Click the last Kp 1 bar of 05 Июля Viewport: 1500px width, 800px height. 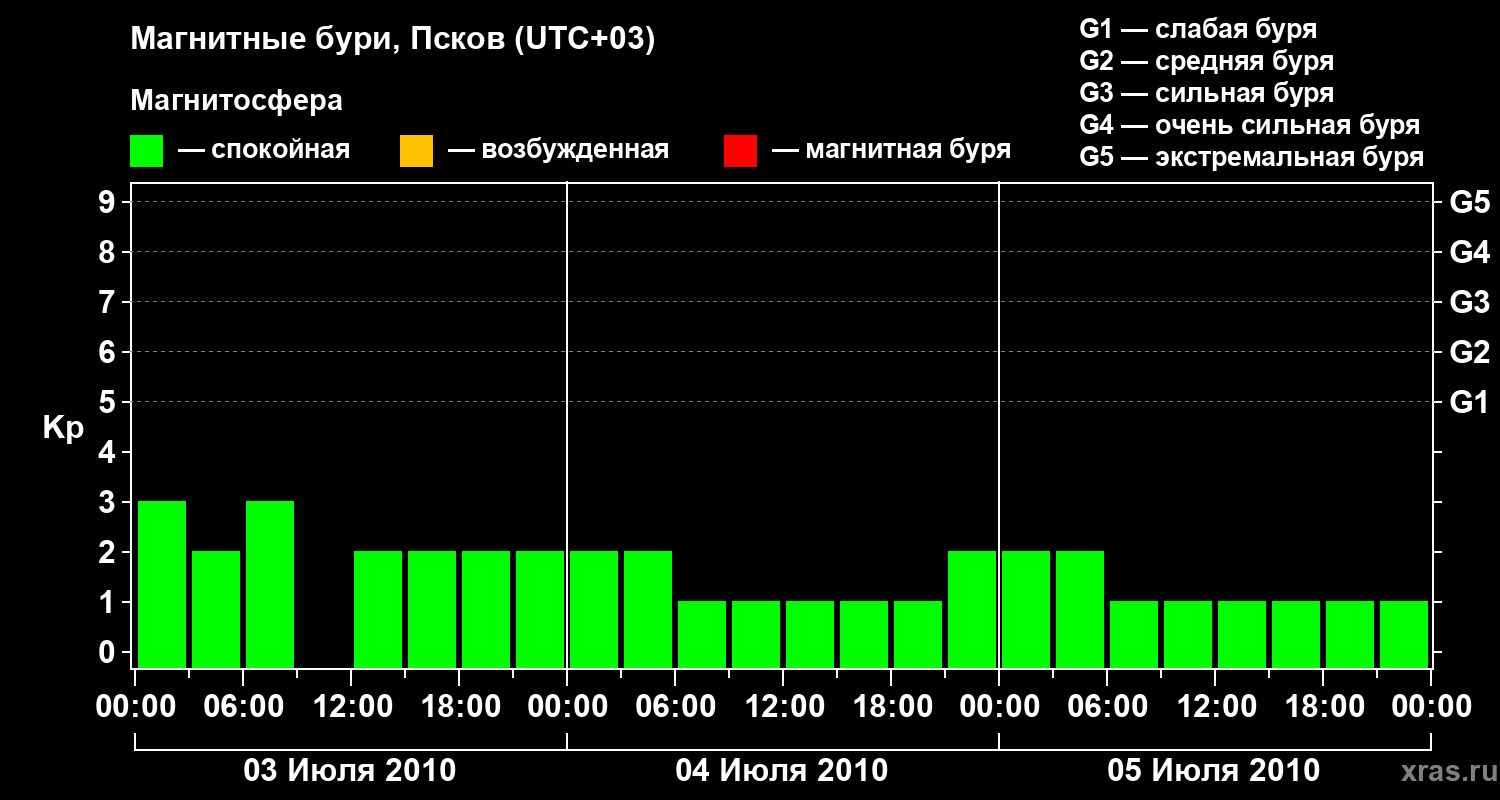click(x=1404, y=634)
